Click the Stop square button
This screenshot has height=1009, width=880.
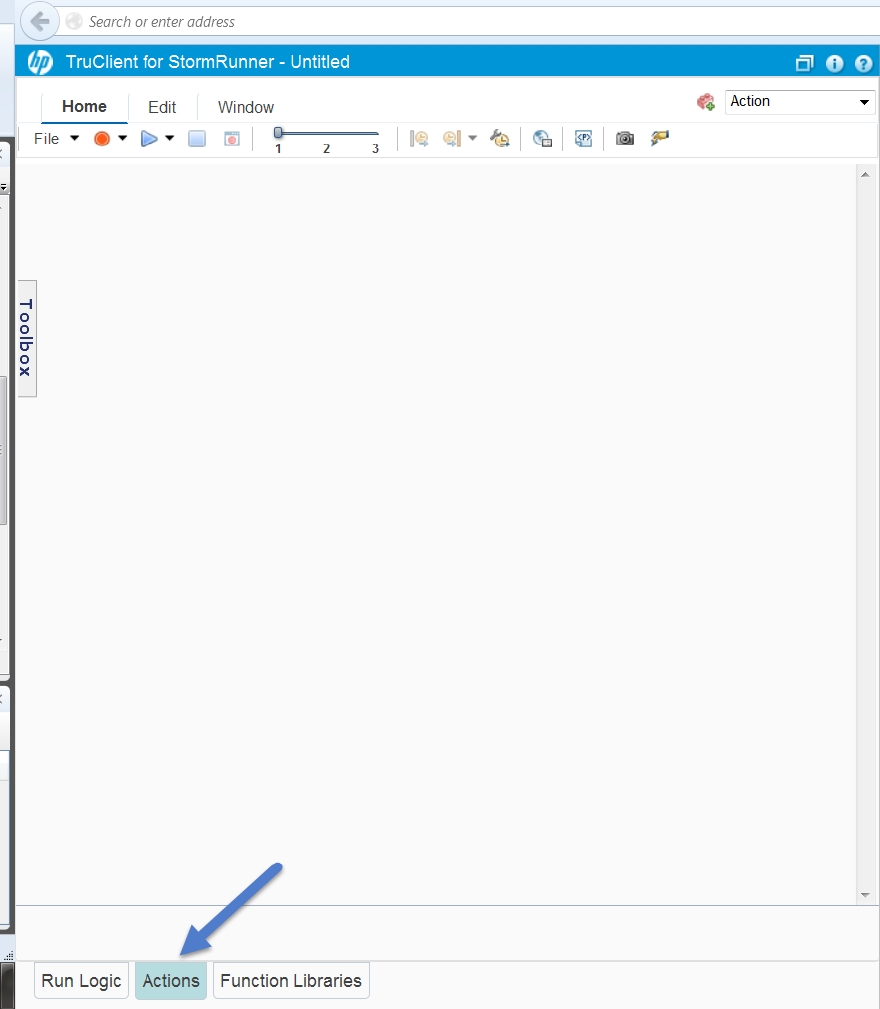point(197,138)
